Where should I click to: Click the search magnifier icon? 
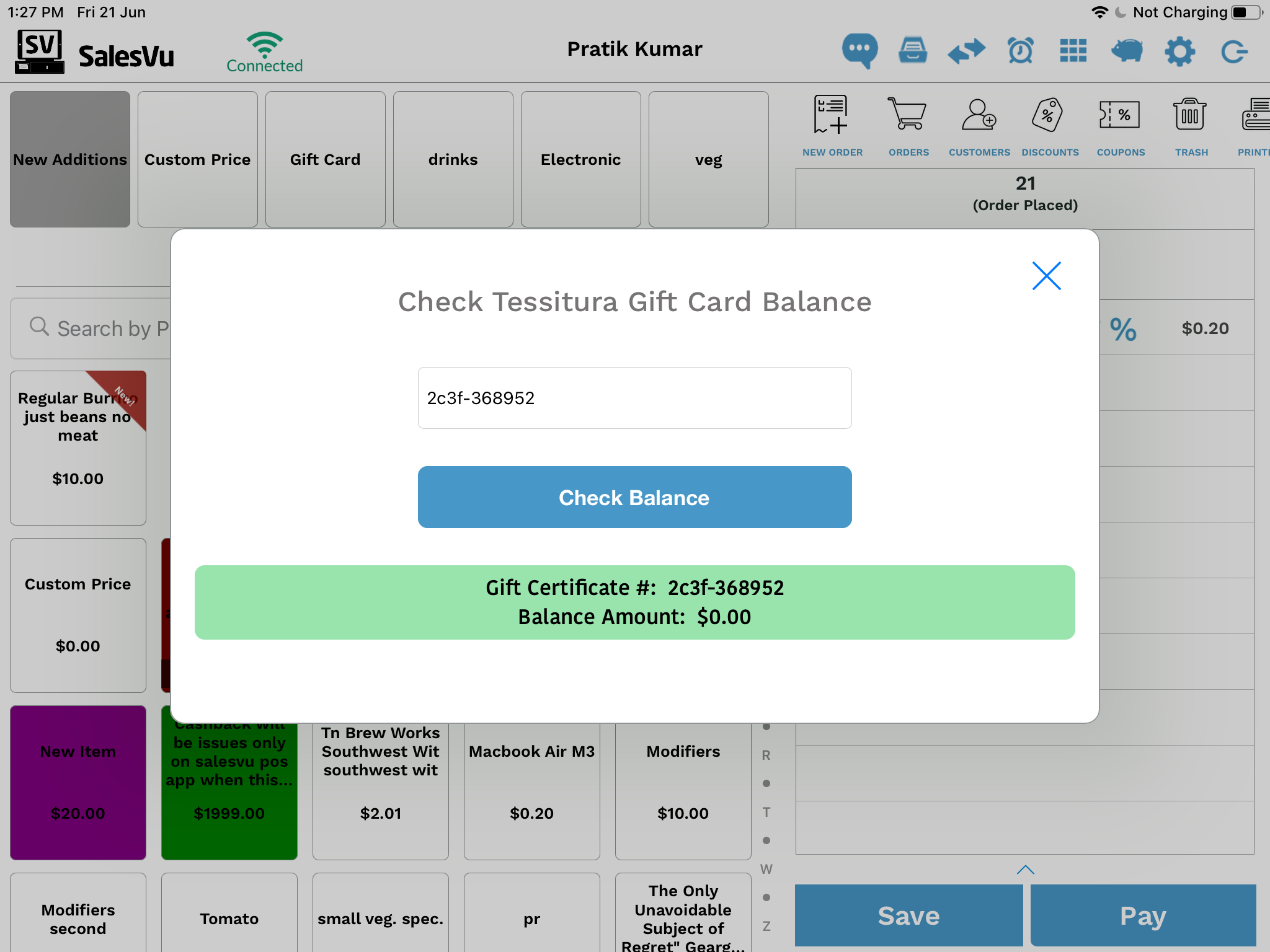pyautogui.click(x=39, y=327)
